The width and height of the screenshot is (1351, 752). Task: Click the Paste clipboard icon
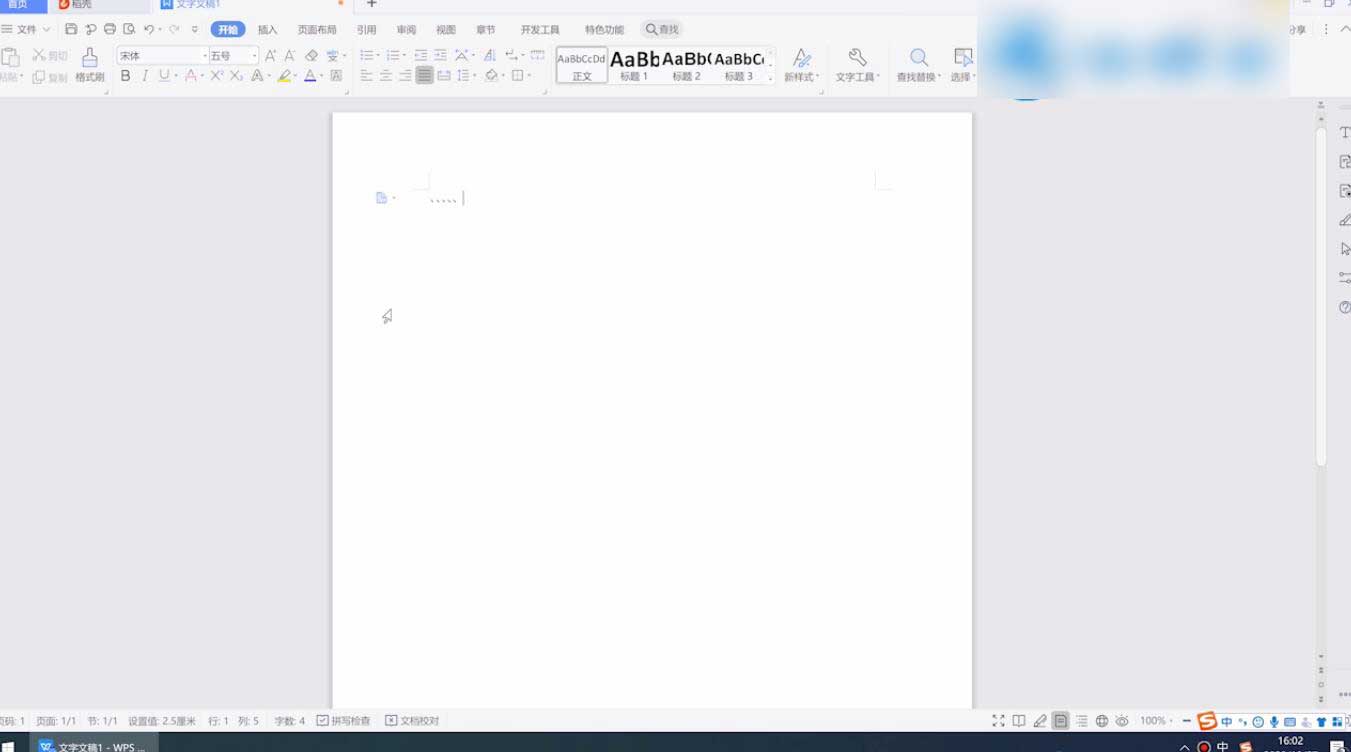point(10,57)
